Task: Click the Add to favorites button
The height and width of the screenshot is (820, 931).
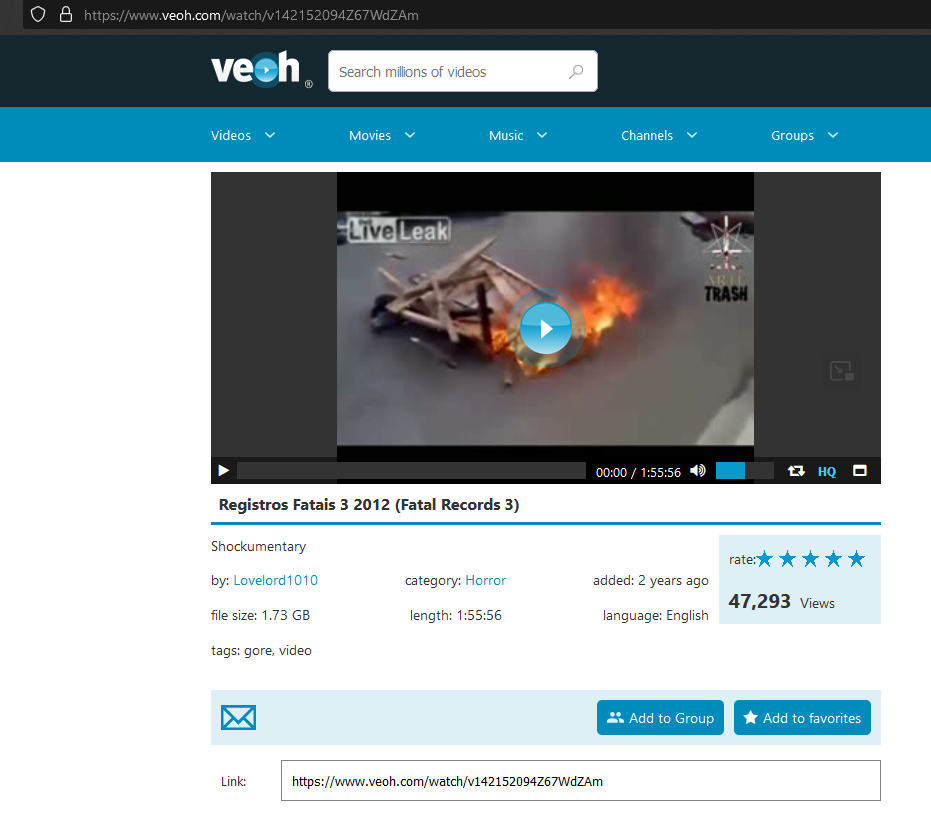Action: pos(802,717)
